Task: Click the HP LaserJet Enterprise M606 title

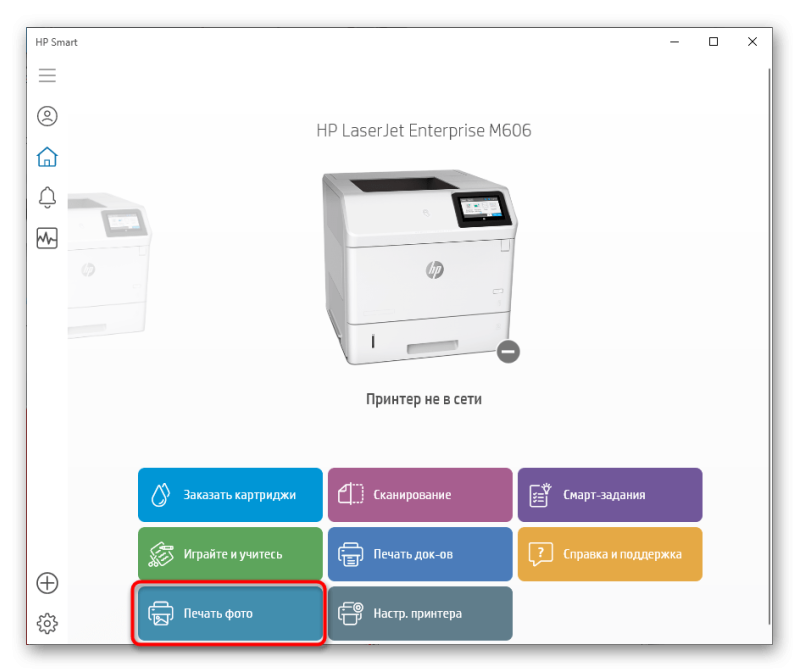Action: point(423,131)
